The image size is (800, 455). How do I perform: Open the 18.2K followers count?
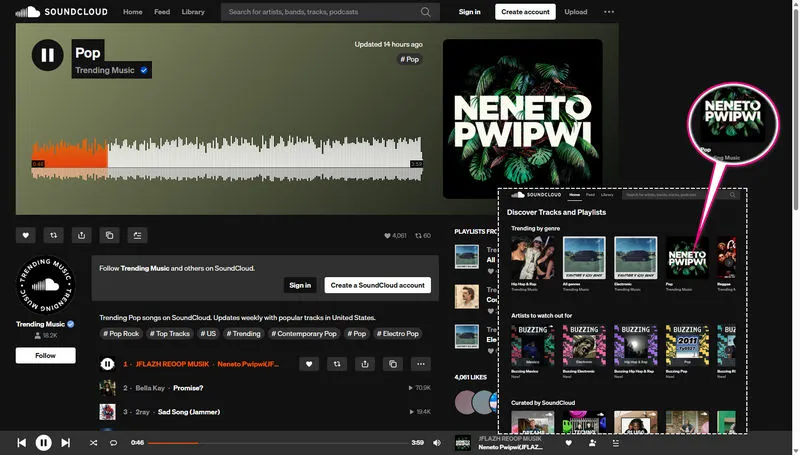[x=46, y=336]
